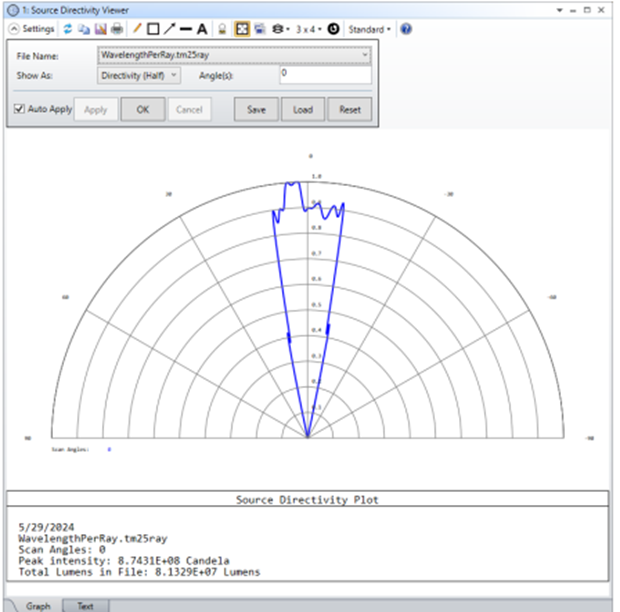Image resolution: width=620 pixels, height=612 pixels.
Task: Click the print icon in toolbar
Action: click(x=117, y=29)
